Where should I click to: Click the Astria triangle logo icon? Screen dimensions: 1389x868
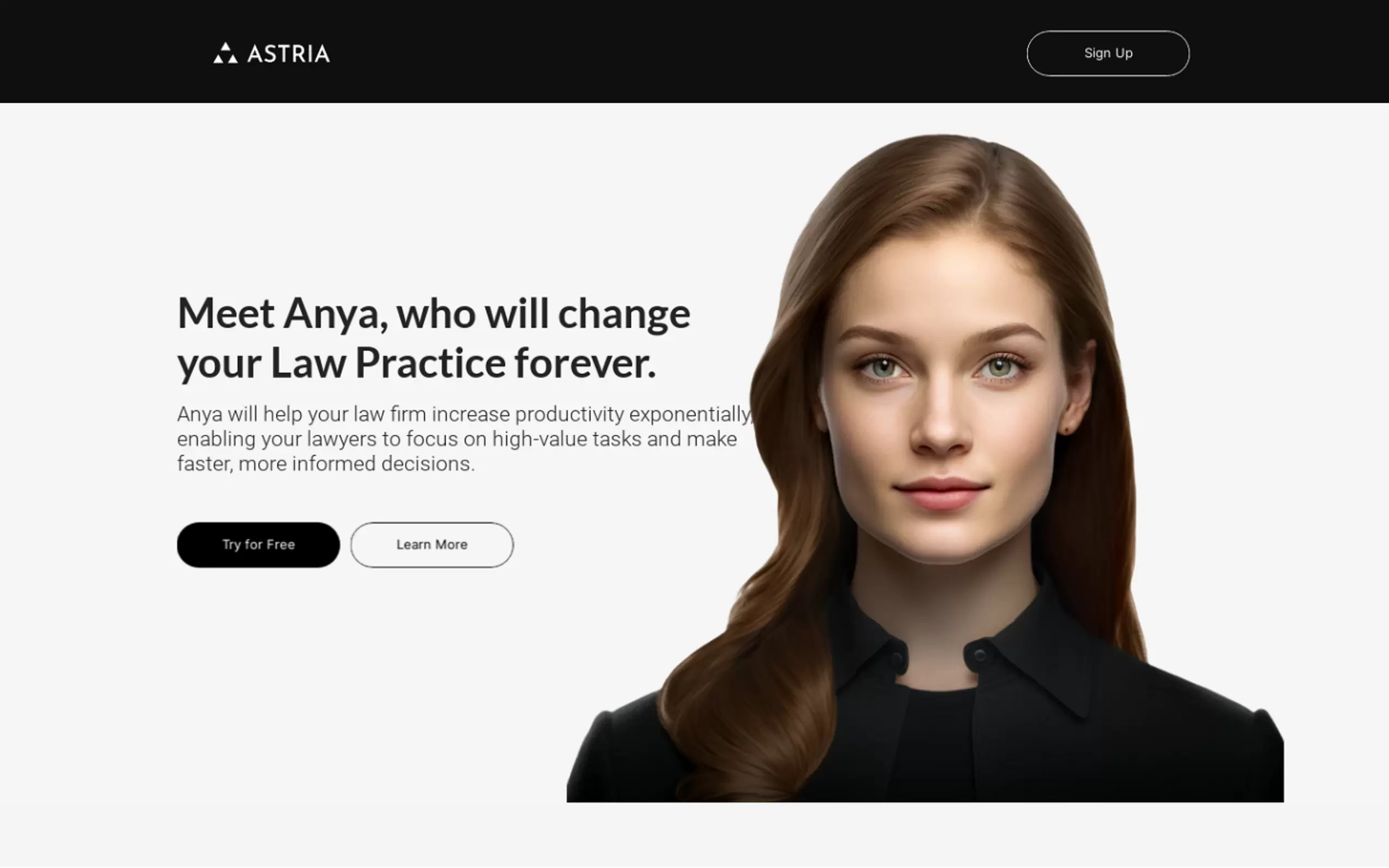pyautogui.click(x=225, y=53)
